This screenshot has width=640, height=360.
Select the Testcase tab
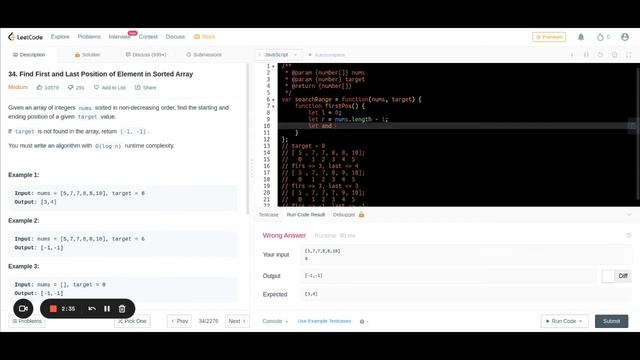[269, 215]
